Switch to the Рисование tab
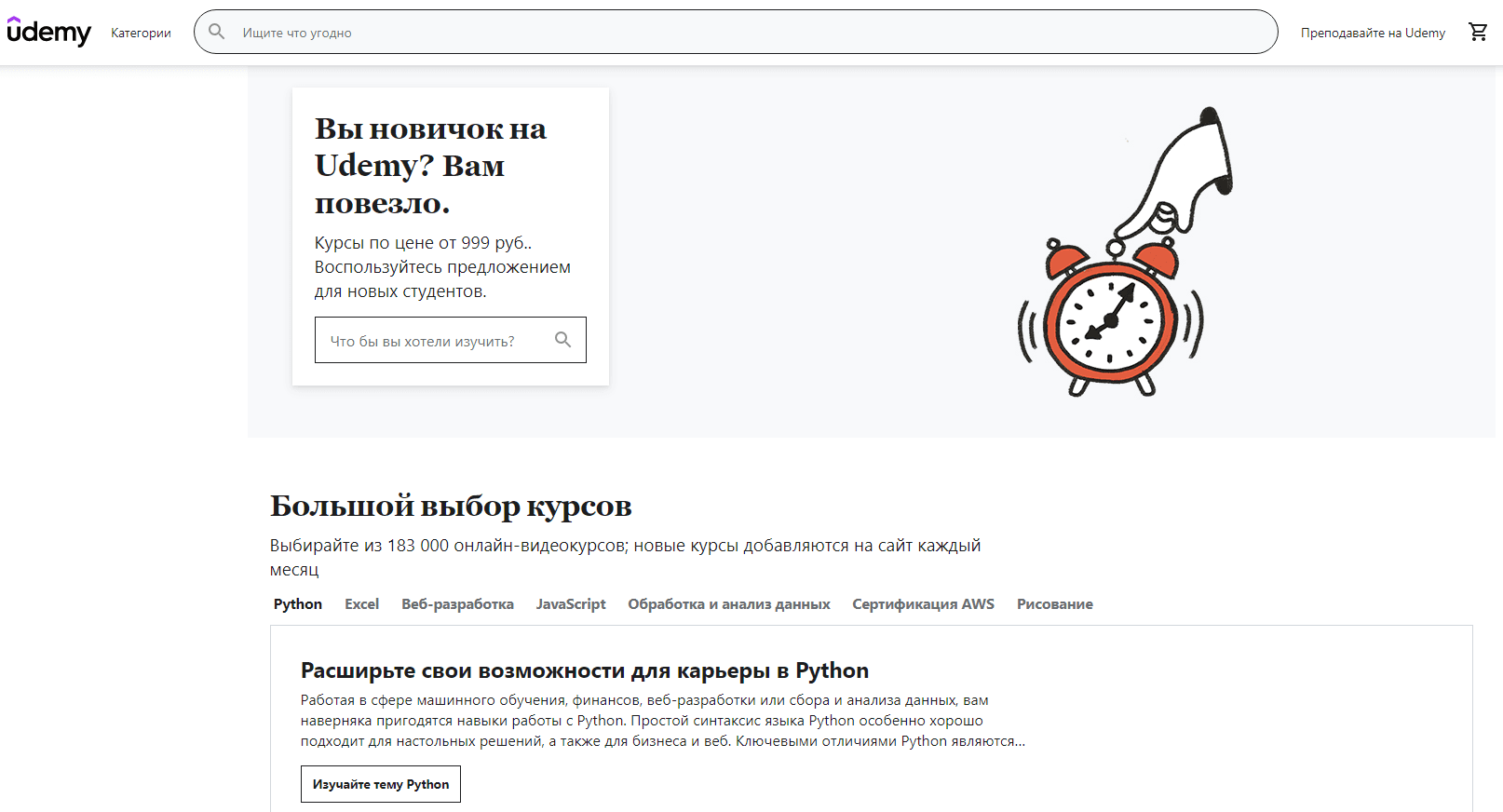Image resolution: width=1503 pixels, height=812 pixels. (x=1055, y=604)
